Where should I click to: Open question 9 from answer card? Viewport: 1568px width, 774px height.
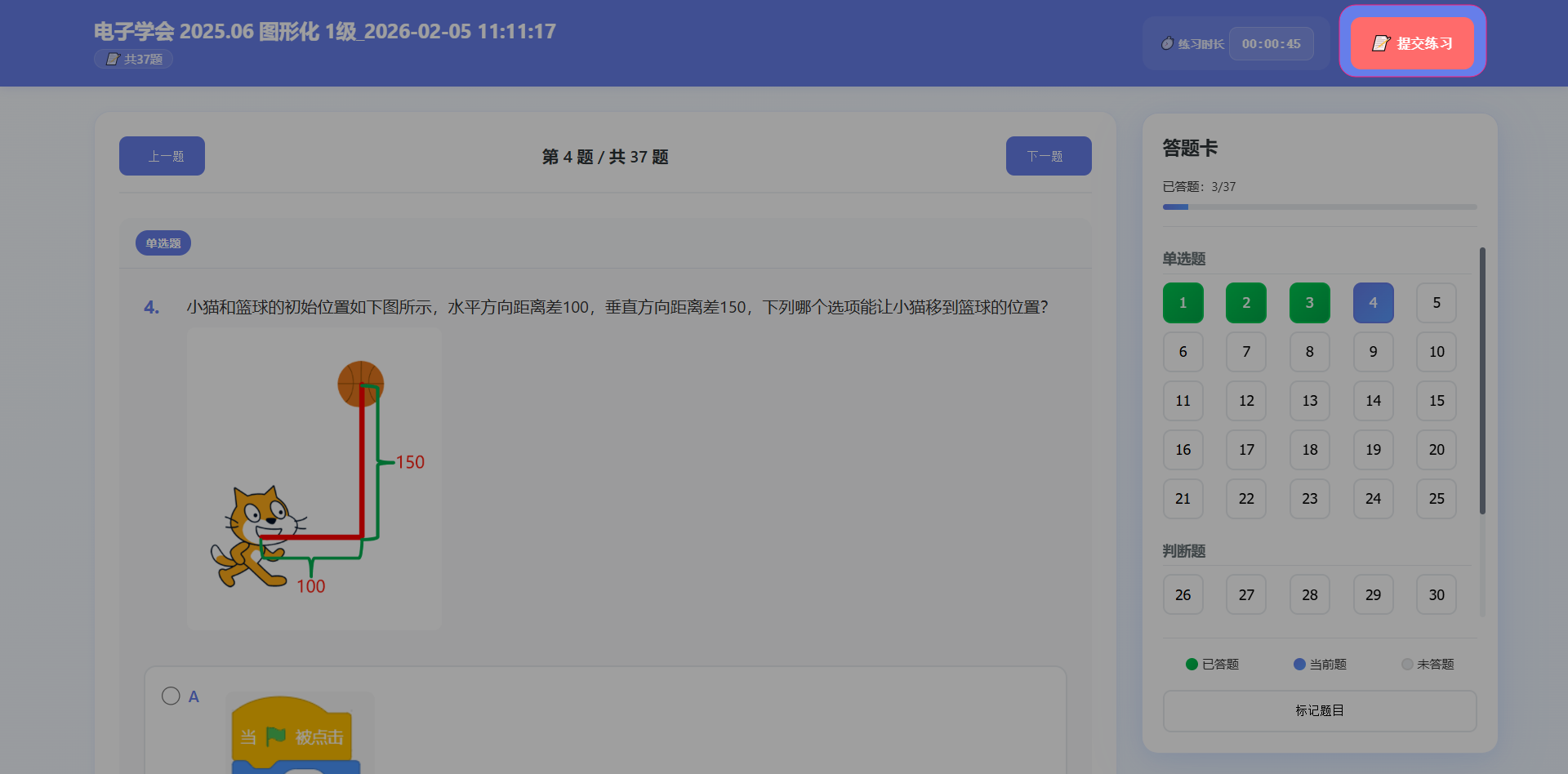click(1374, 352)
